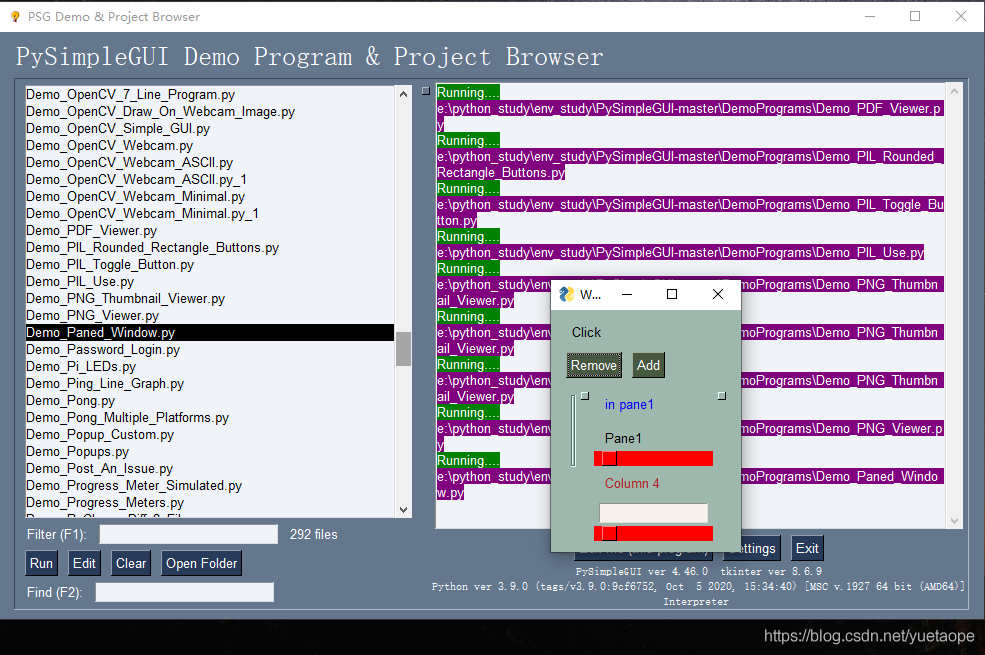This screenshot has width=985, height=655.
Task: Click the red slider under Pane1
Action: click(653, 458)
